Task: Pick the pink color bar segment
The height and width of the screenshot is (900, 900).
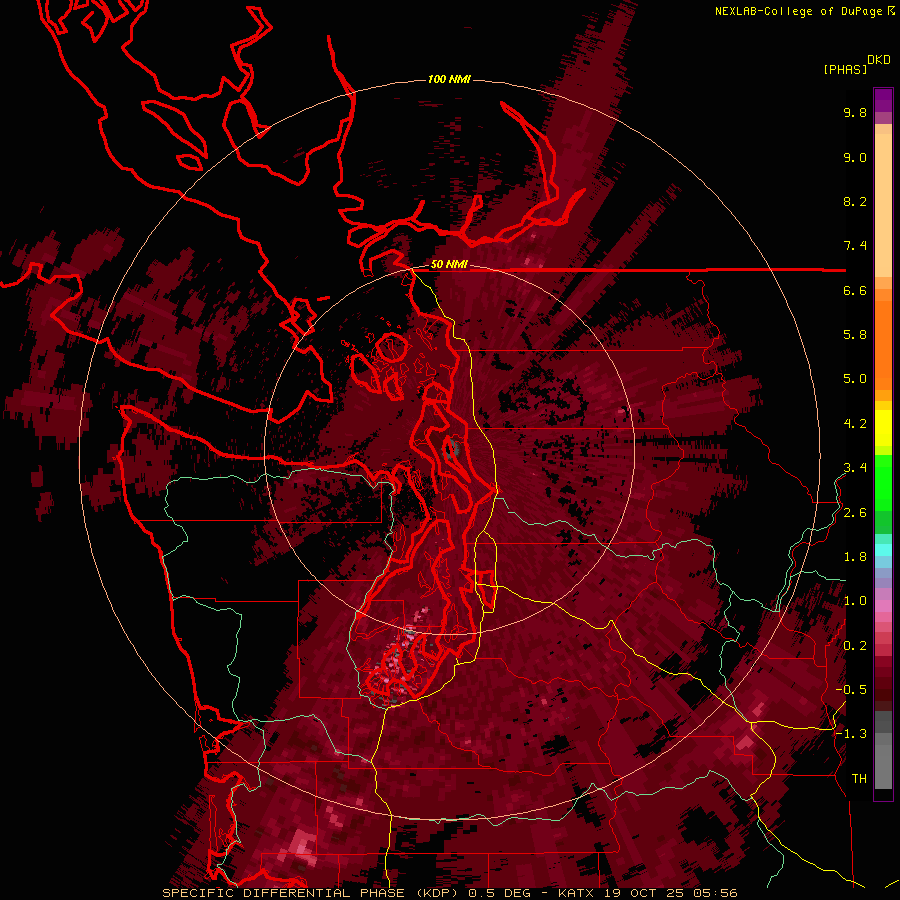Action: click(x=883, y=606)
